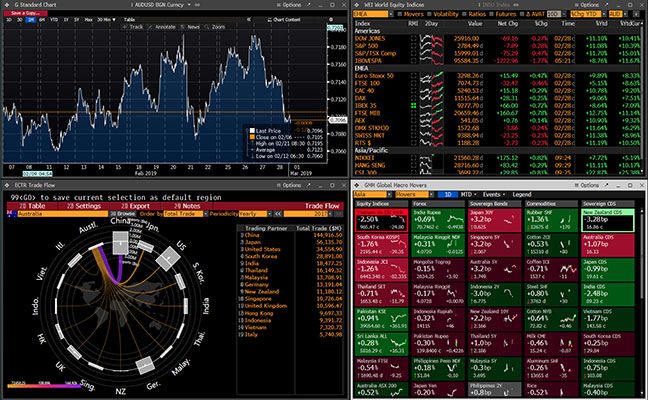648x400 pixels.
Task: Open Options menu in Standard Chart window
Action: click(x=289, y=5)
